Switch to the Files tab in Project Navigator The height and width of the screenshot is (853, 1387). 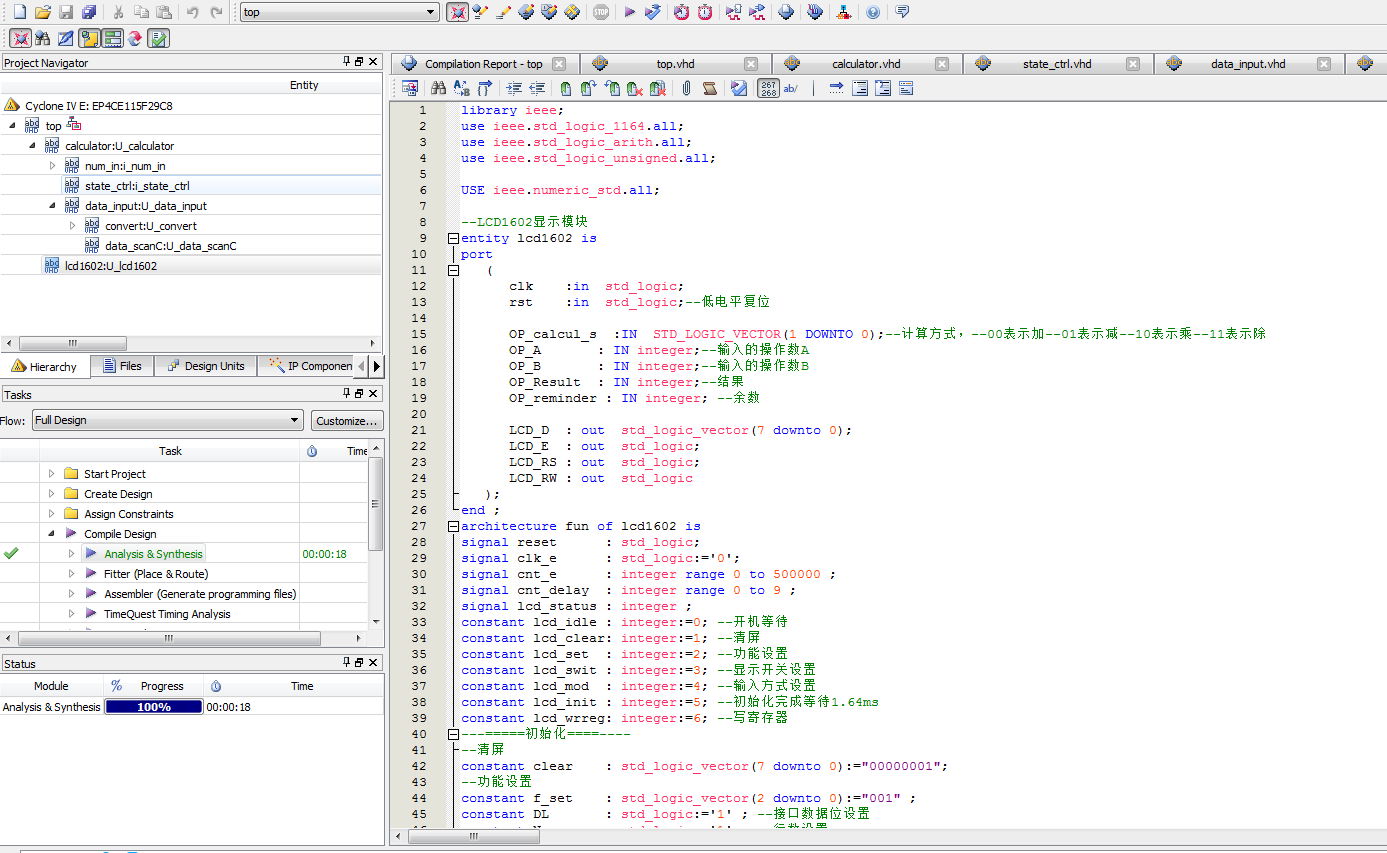coord(122,366)
